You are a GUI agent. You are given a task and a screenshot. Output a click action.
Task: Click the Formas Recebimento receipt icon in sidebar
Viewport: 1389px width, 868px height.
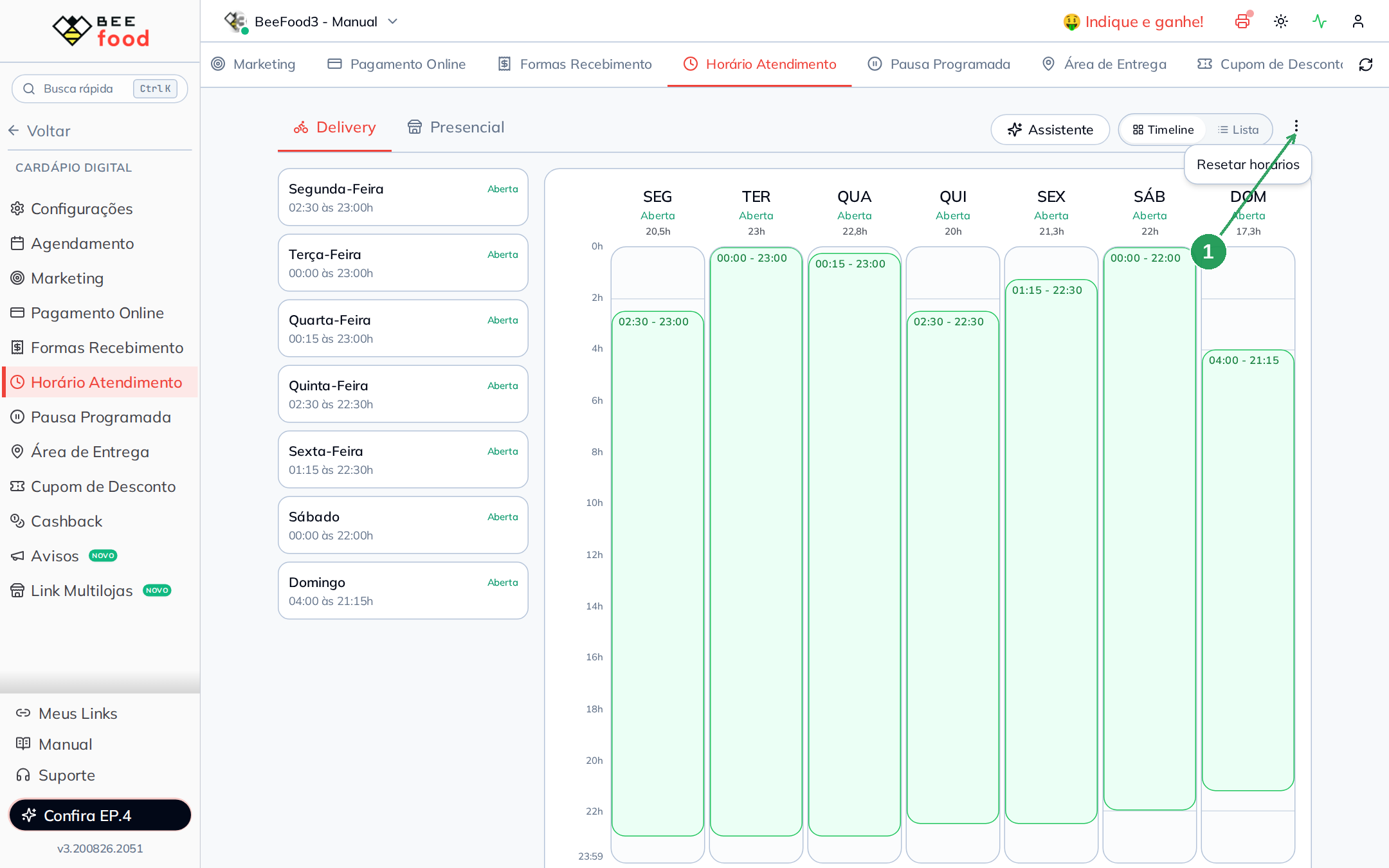pos(17,347)
